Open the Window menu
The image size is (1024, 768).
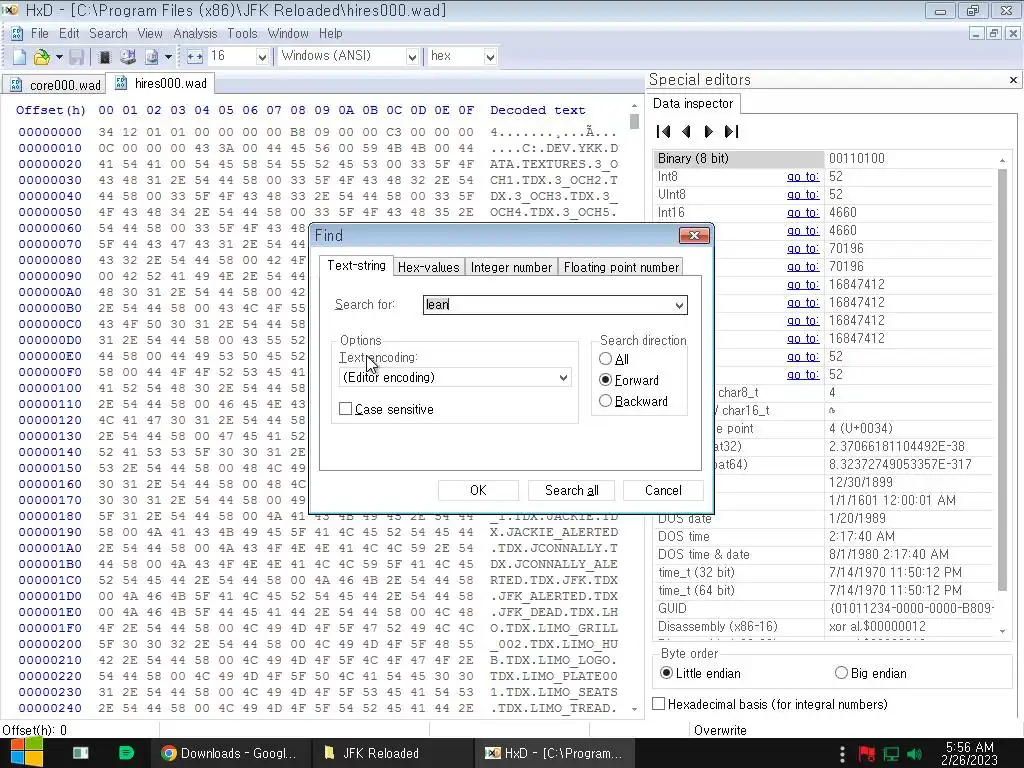click(287, 33)
